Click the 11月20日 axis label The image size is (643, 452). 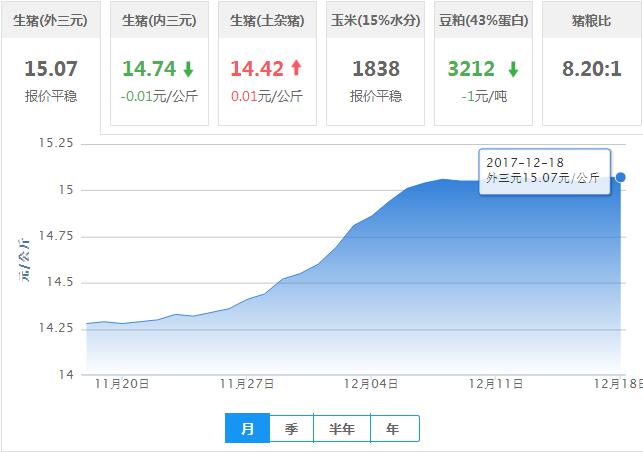[122, 384]
